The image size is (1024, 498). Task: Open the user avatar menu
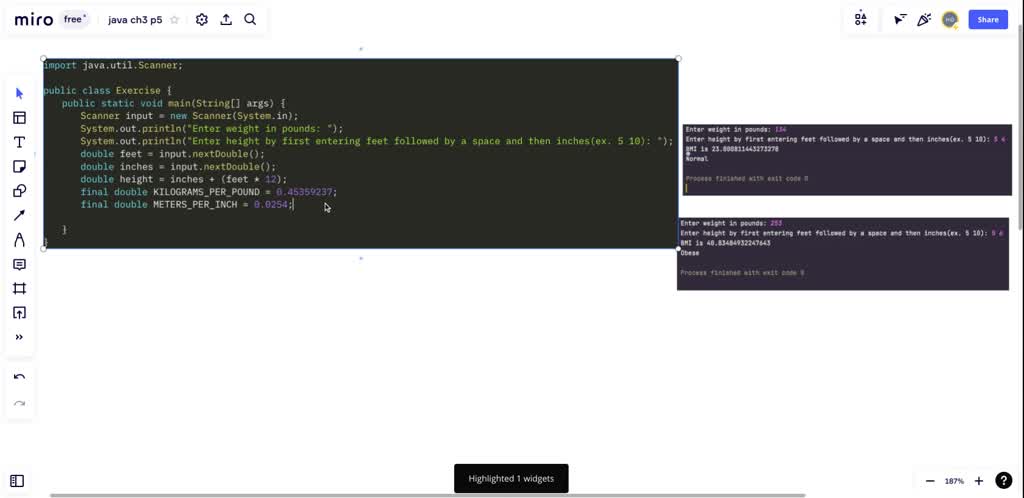[950, 19]
